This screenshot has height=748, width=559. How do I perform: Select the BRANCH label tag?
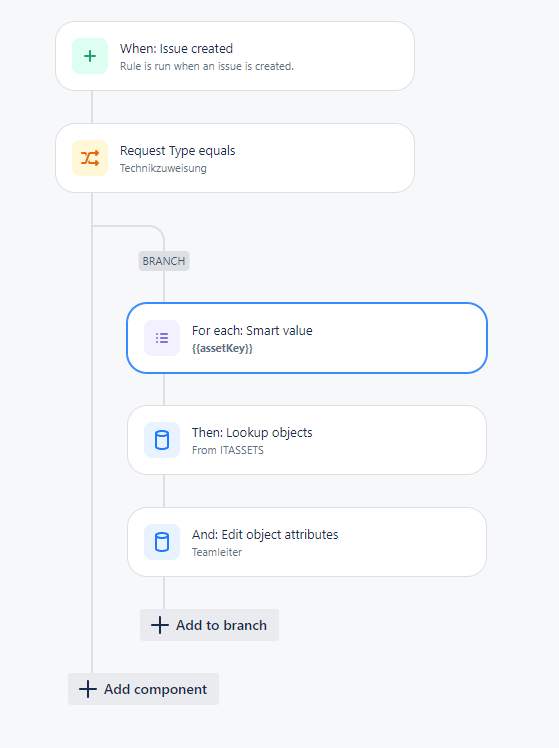(164, 261)
